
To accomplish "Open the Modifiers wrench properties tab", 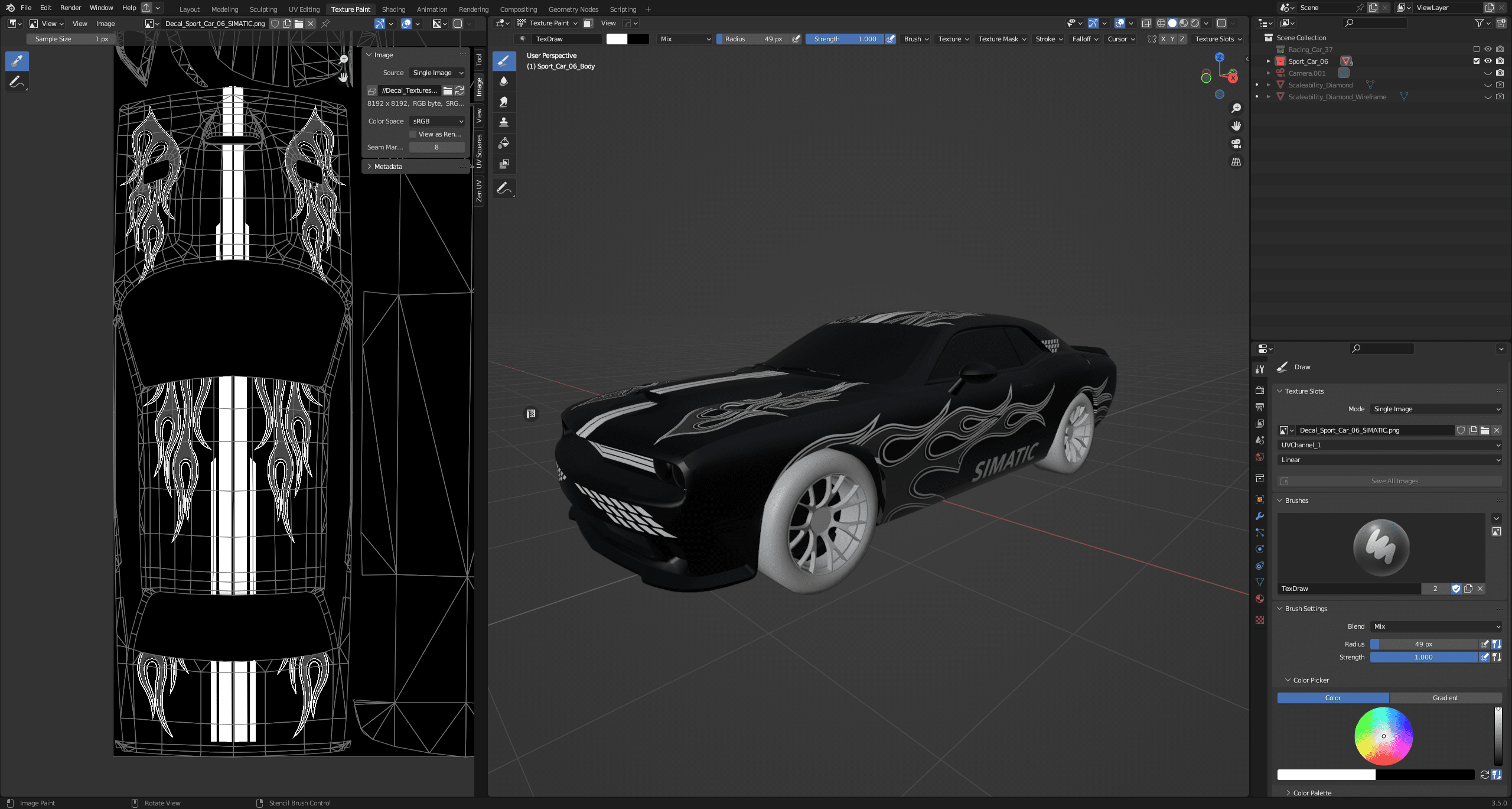I will (1260, 516).
